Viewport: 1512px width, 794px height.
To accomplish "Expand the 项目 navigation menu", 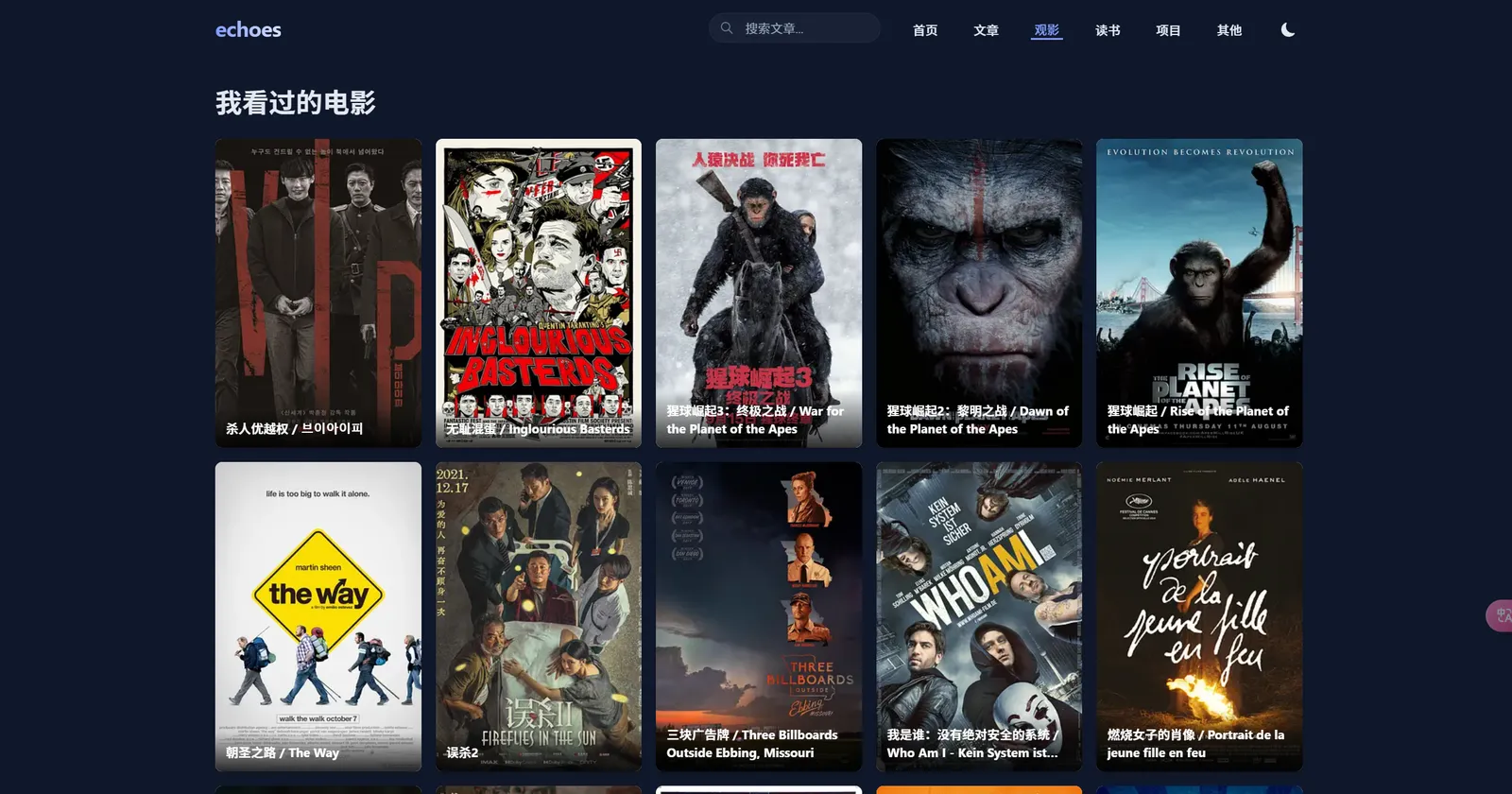I will click(1168, 30).
